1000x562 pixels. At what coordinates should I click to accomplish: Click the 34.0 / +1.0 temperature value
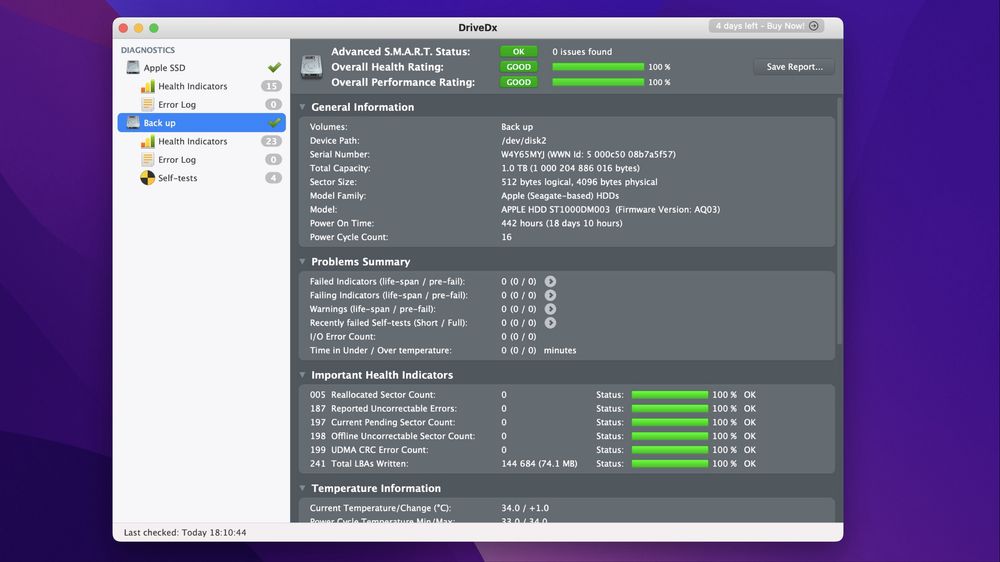click(x=525, y=508)
